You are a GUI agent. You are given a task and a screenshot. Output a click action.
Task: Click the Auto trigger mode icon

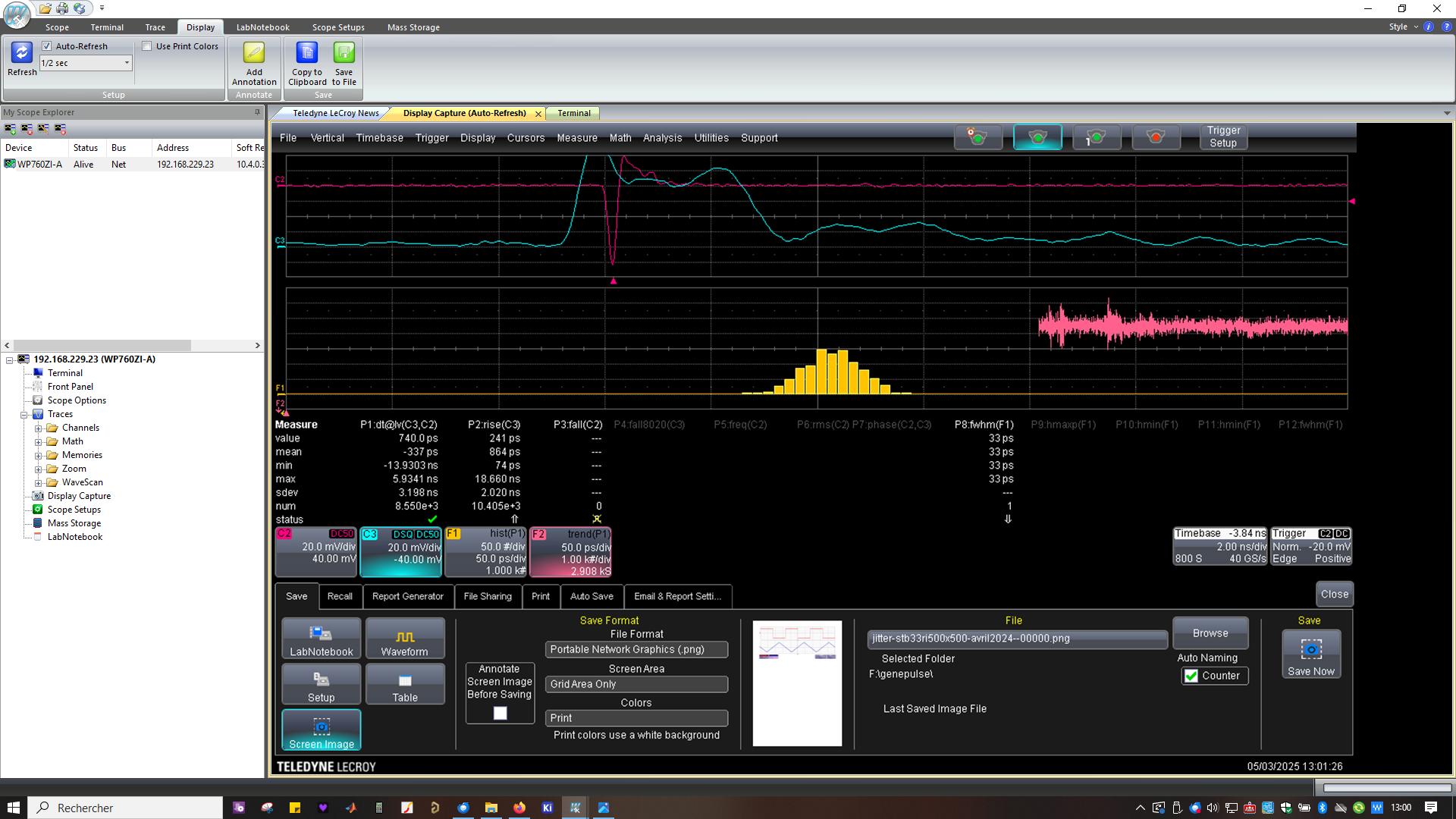coord(978,137)
